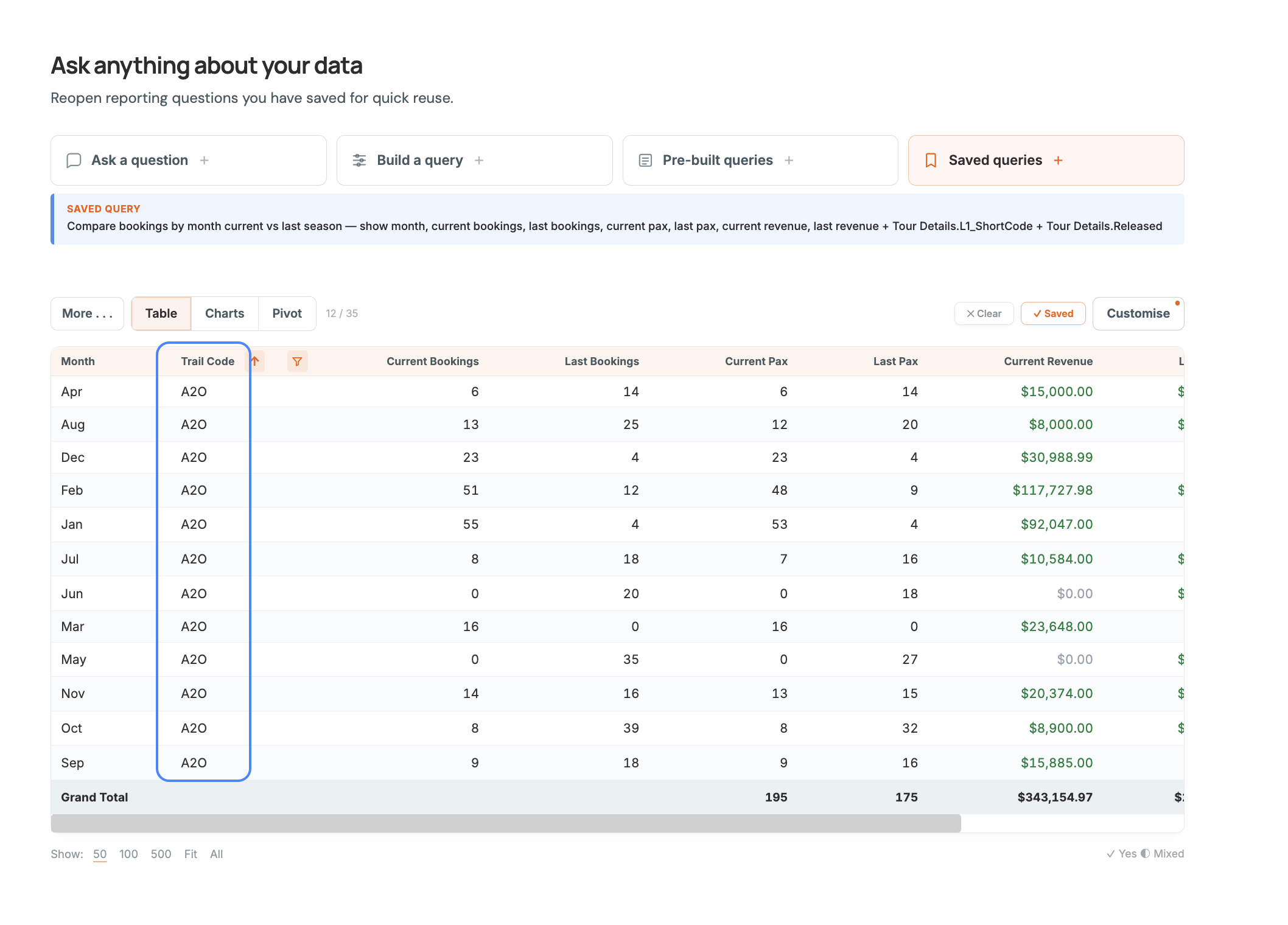Select the Sep month cell

72,763
